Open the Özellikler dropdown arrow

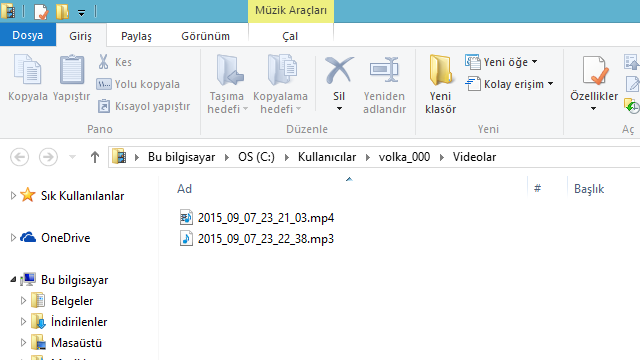pyautogui.click(x=593, y=109)
